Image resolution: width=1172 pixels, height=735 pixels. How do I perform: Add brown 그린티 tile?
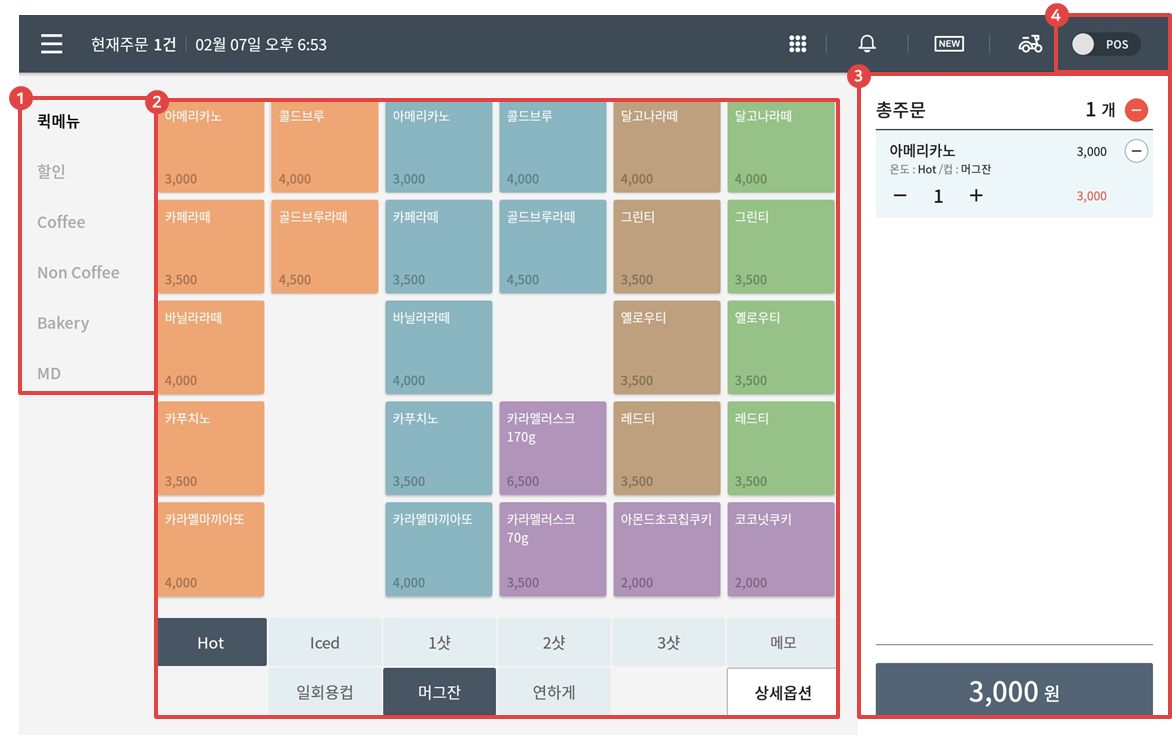tap(667, 246)
